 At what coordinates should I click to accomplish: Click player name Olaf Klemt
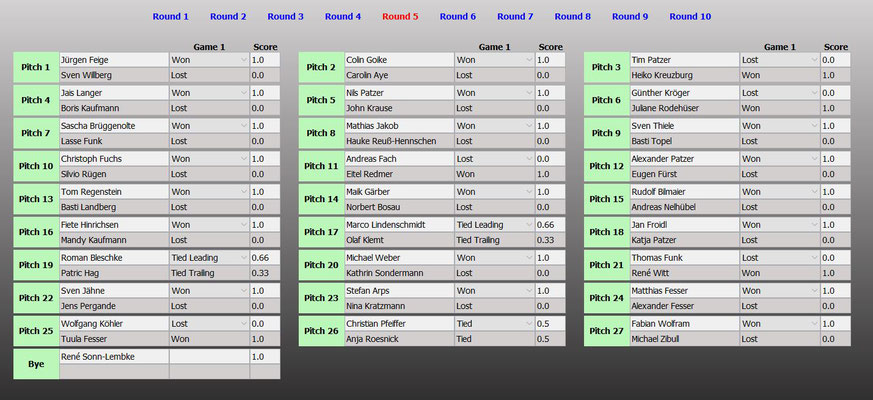coord(365,240)
